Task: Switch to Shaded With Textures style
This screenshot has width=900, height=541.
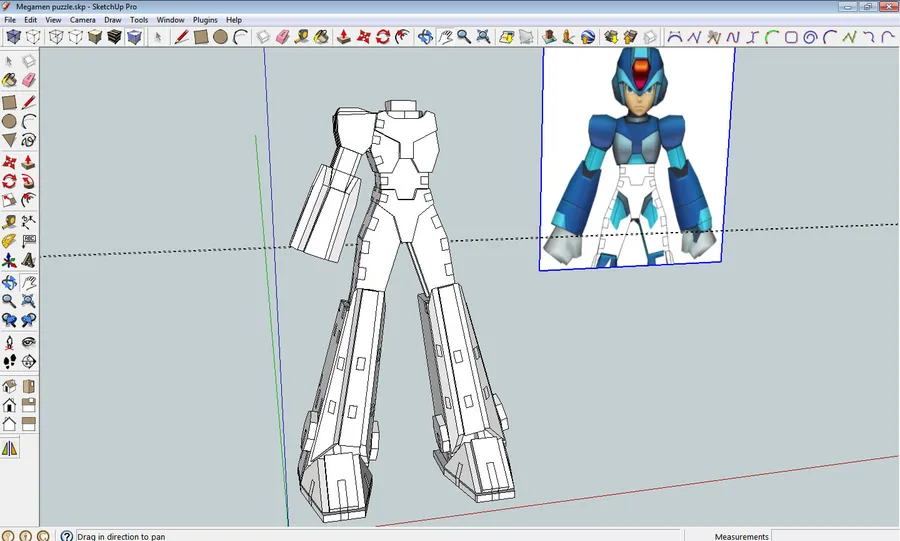Action: pos(114,37)
